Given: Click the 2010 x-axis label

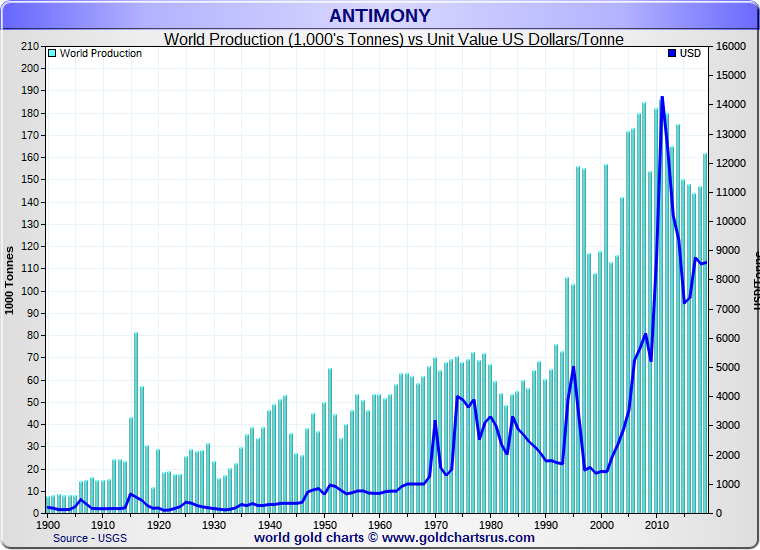Looking at the screenshot, I should coord(657,525).
